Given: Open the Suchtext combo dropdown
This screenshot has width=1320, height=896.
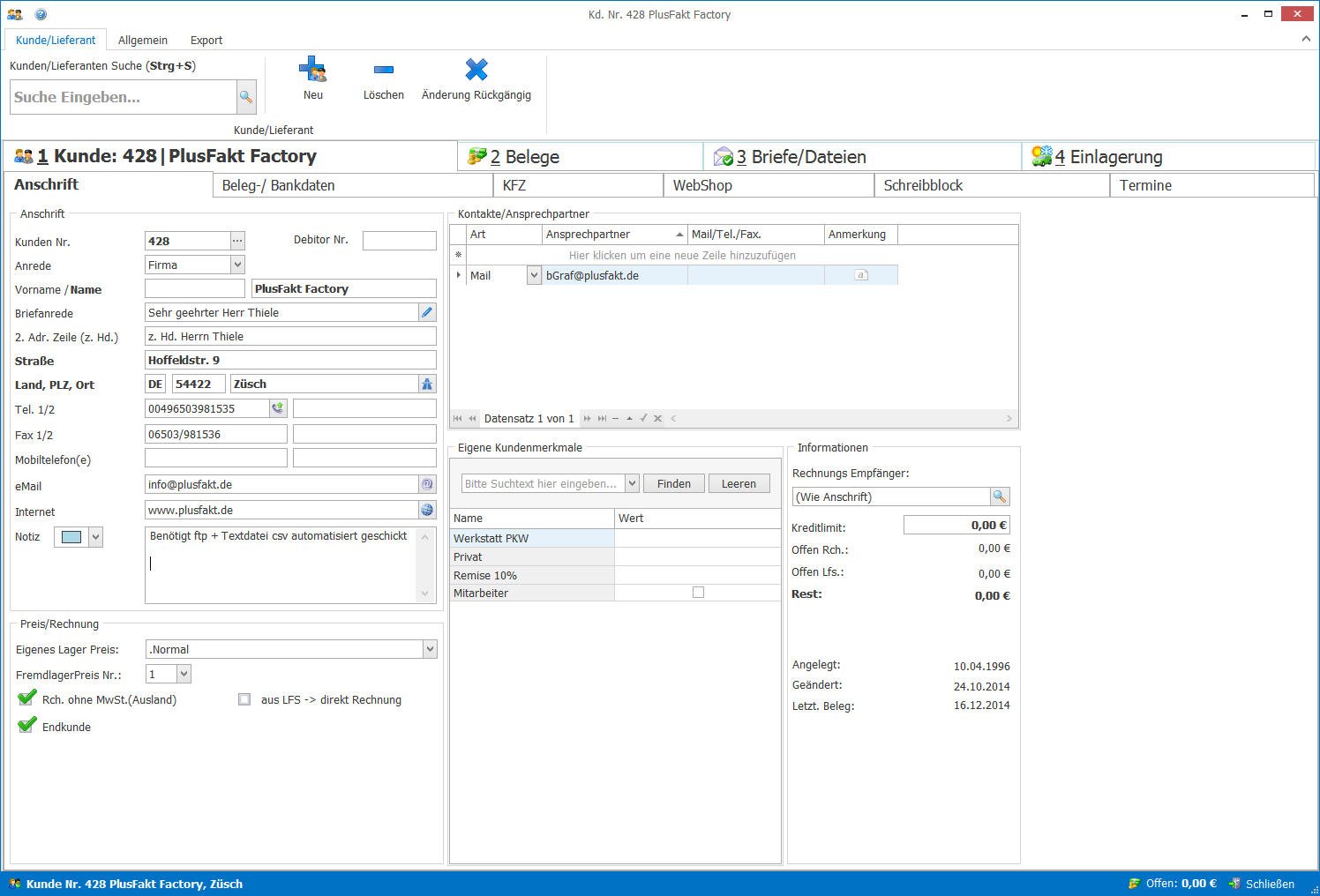Looking at the screenshot, I should coord(632,483).
